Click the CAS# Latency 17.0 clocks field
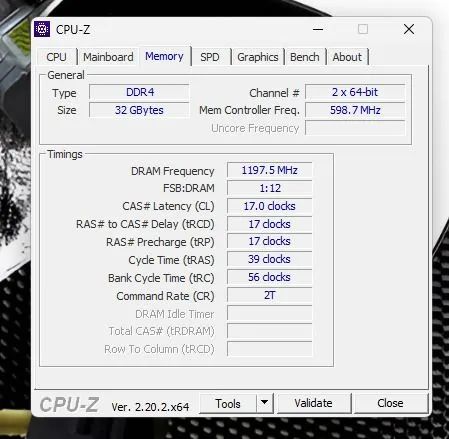This screenshot has height=439, width=449. [270, 206]
